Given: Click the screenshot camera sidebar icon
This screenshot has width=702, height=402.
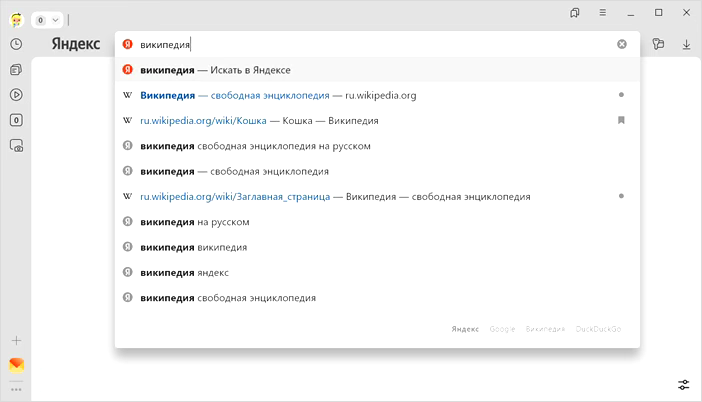Looking at the screenshot, I should coord(16,145).
